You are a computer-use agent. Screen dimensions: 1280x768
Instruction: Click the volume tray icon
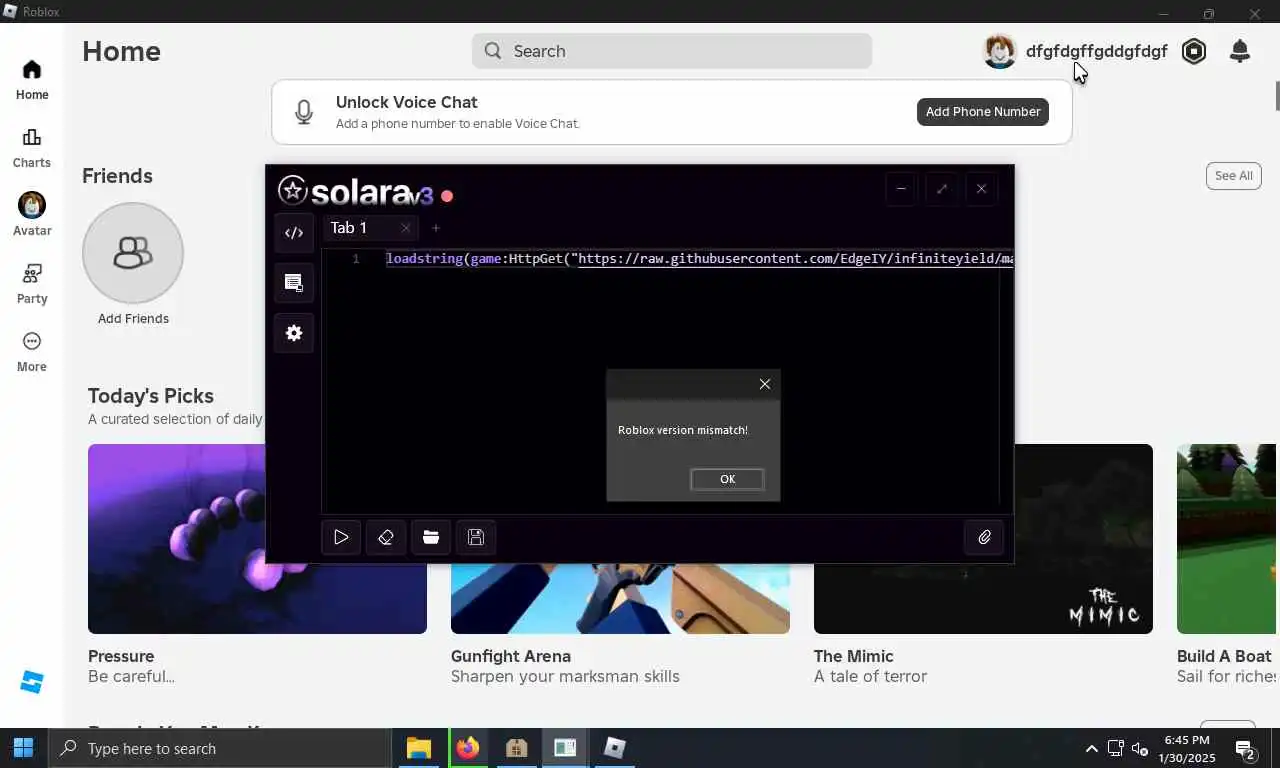[x=1140, y=748]
